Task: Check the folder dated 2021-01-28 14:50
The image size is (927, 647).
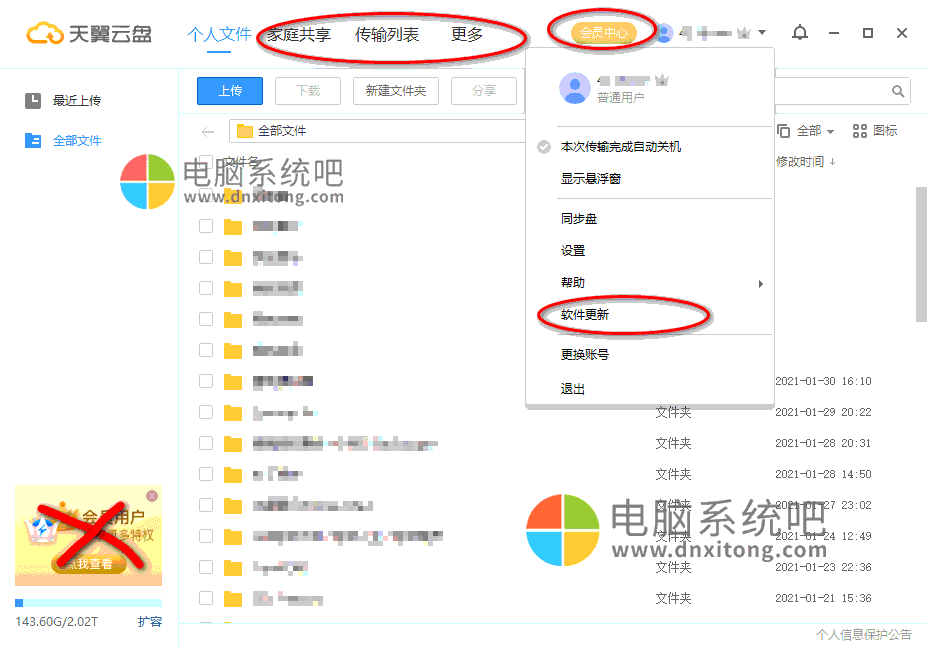Action: 206,474
